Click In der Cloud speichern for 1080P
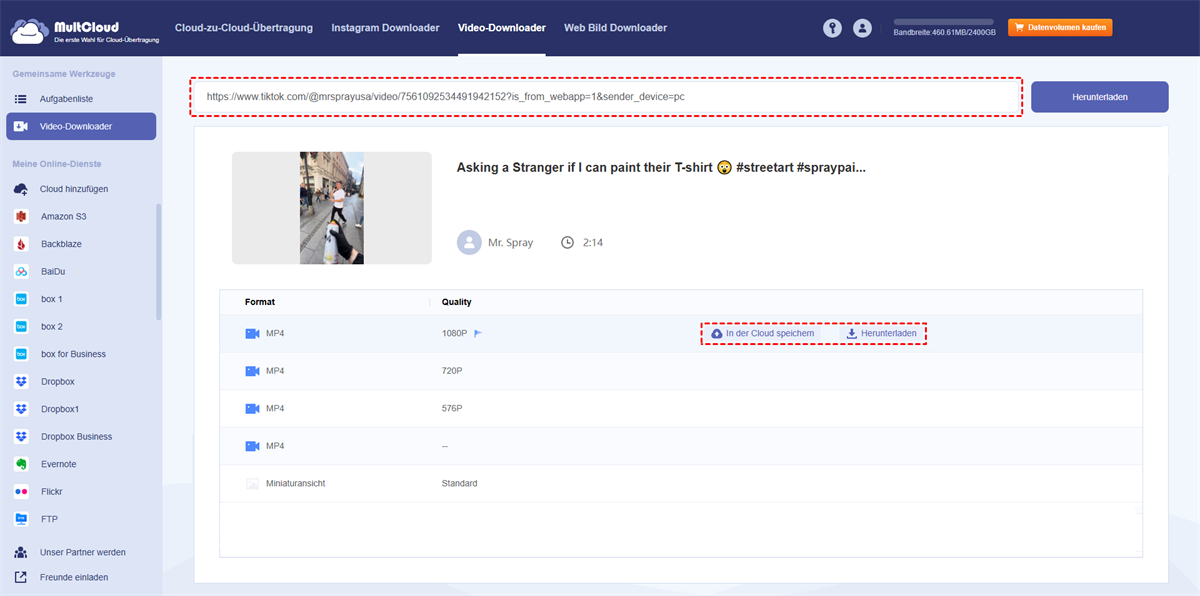The image size is (1200, 596). tap(763, 334)
